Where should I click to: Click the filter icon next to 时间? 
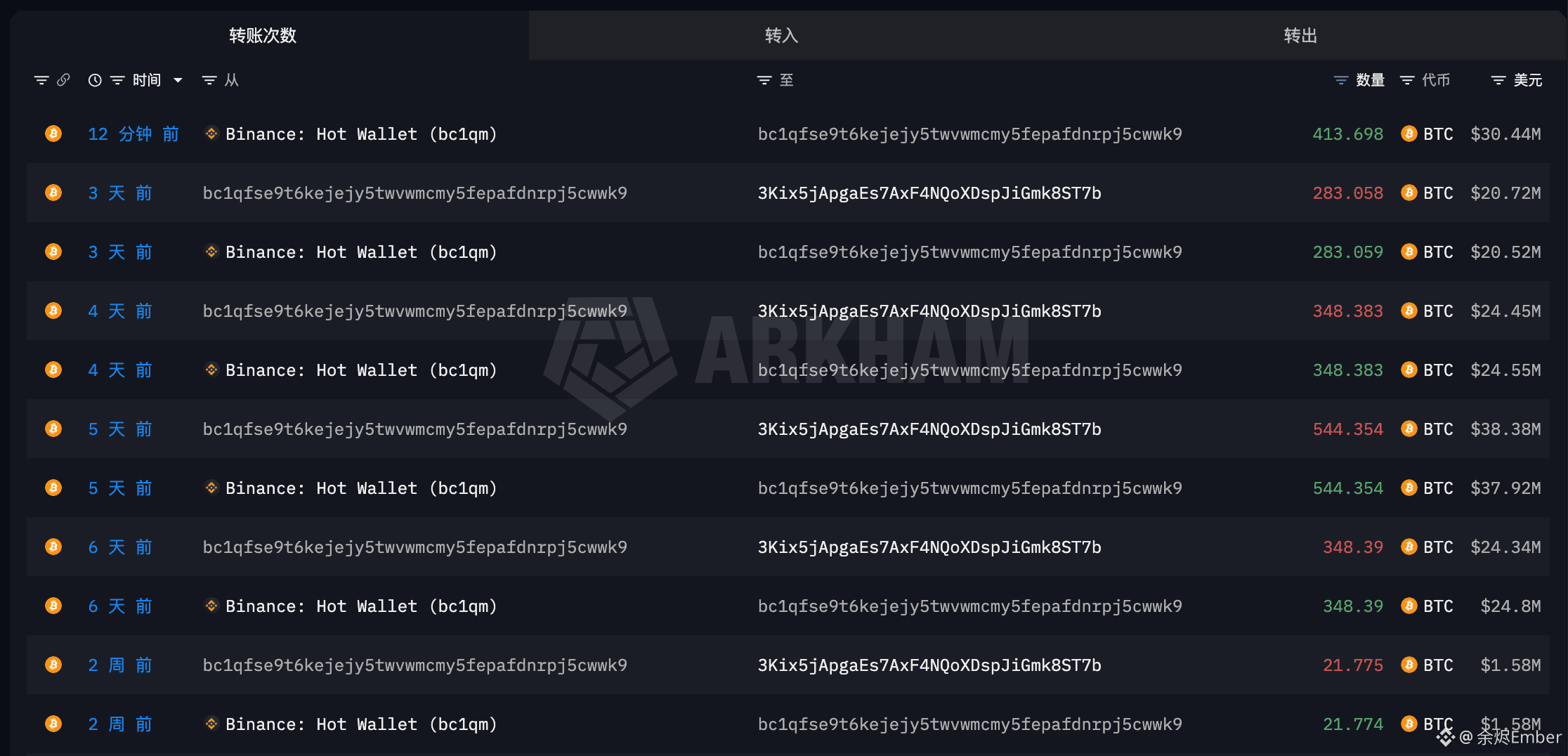point(117,80)
